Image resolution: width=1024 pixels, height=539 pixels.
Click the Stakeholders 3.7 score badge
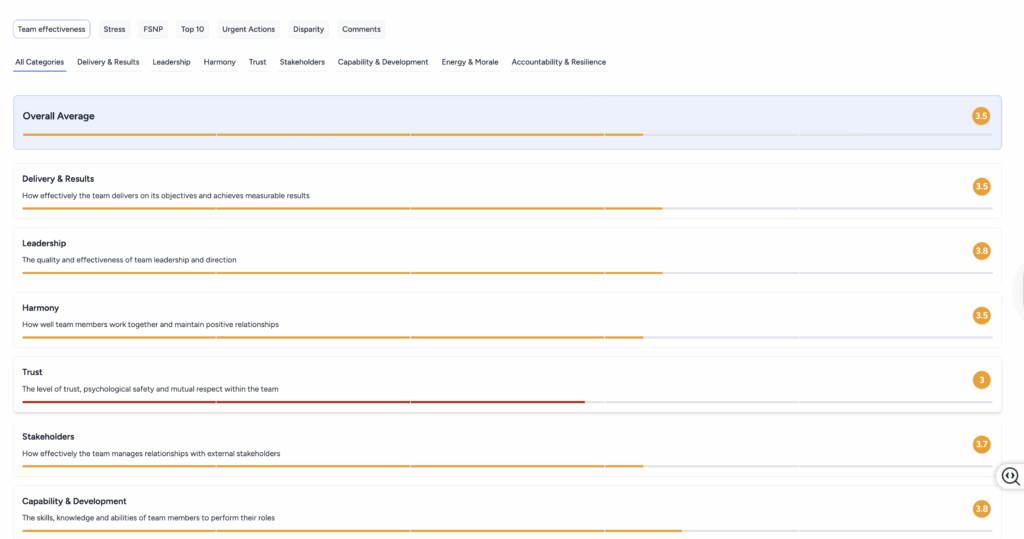(981, 444)
